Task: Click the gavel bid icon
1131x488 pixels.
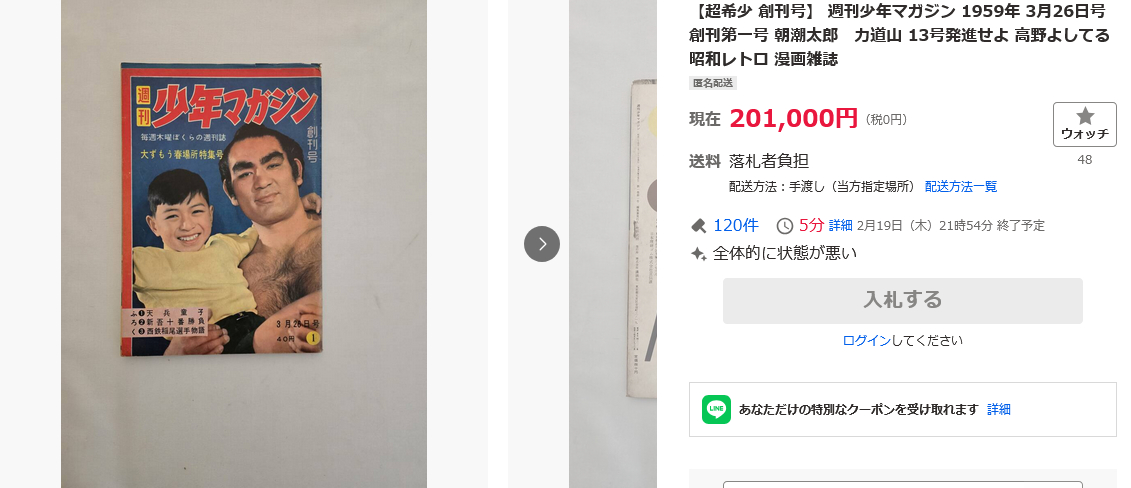Action: tap(698, 226)
